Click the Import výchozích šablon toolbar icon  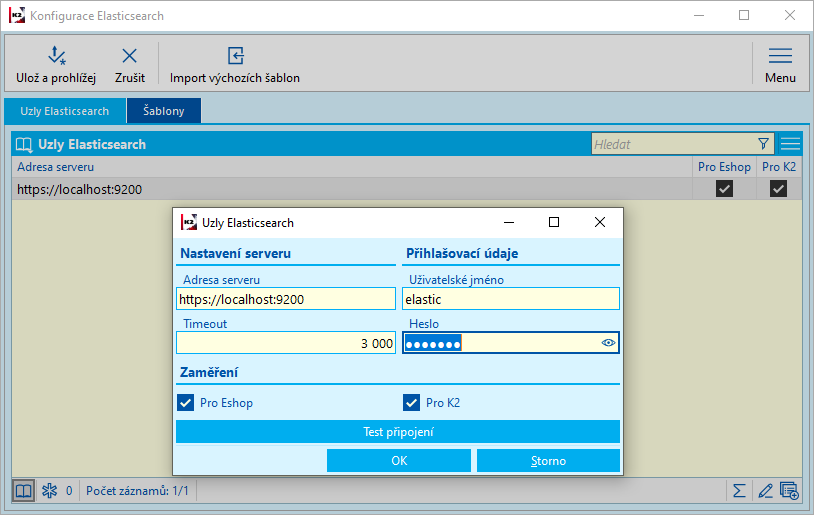pos(236,56)
